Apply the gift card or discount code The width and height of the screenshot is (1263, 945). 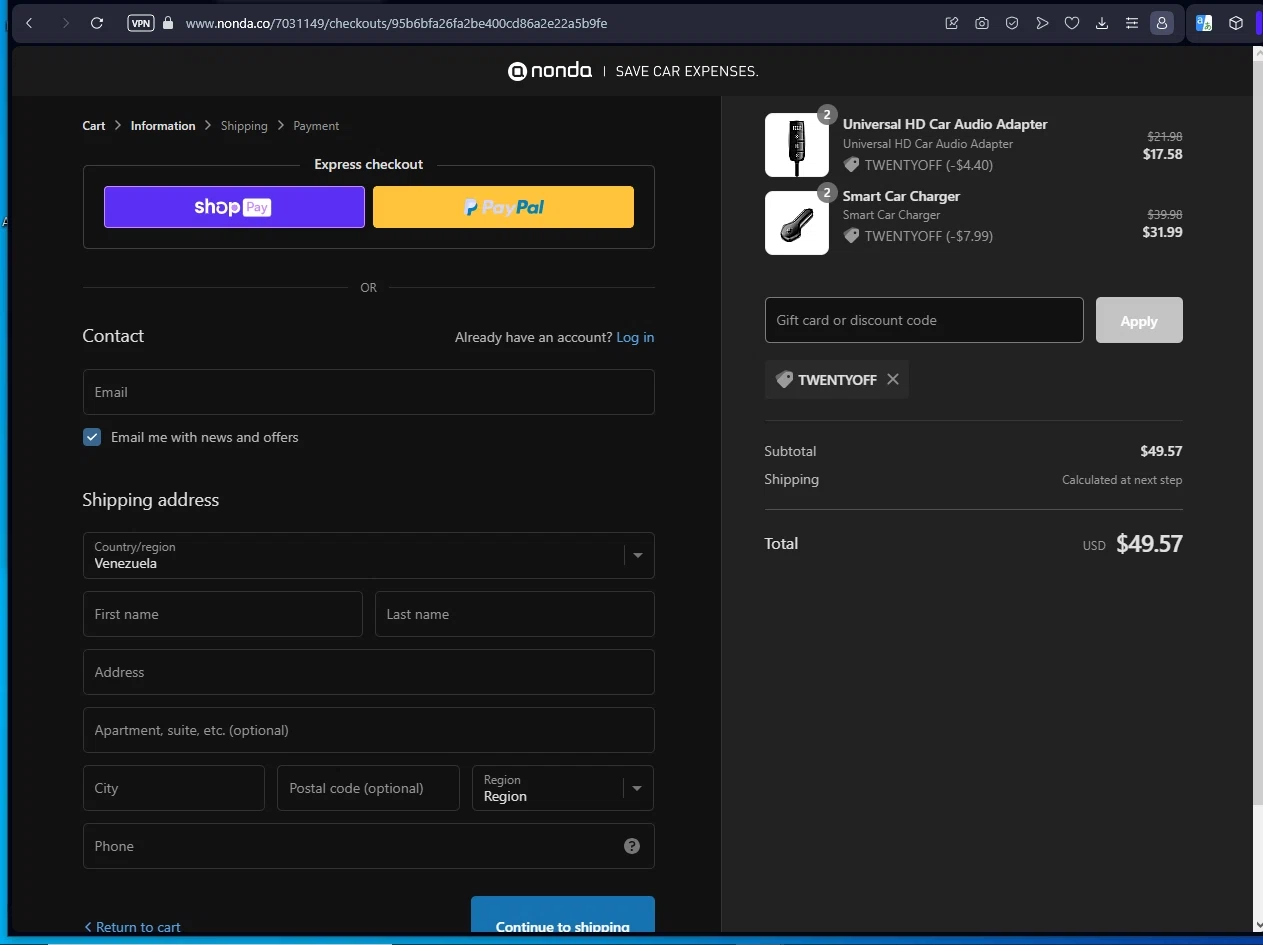pos(1139,320)
